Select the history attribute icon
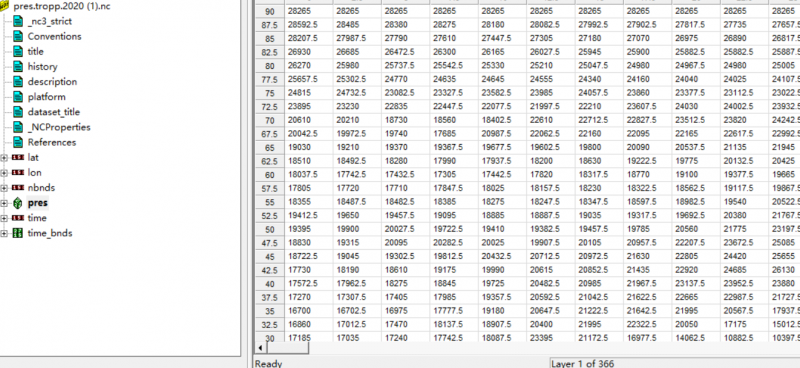 click(x=18, y=66)
